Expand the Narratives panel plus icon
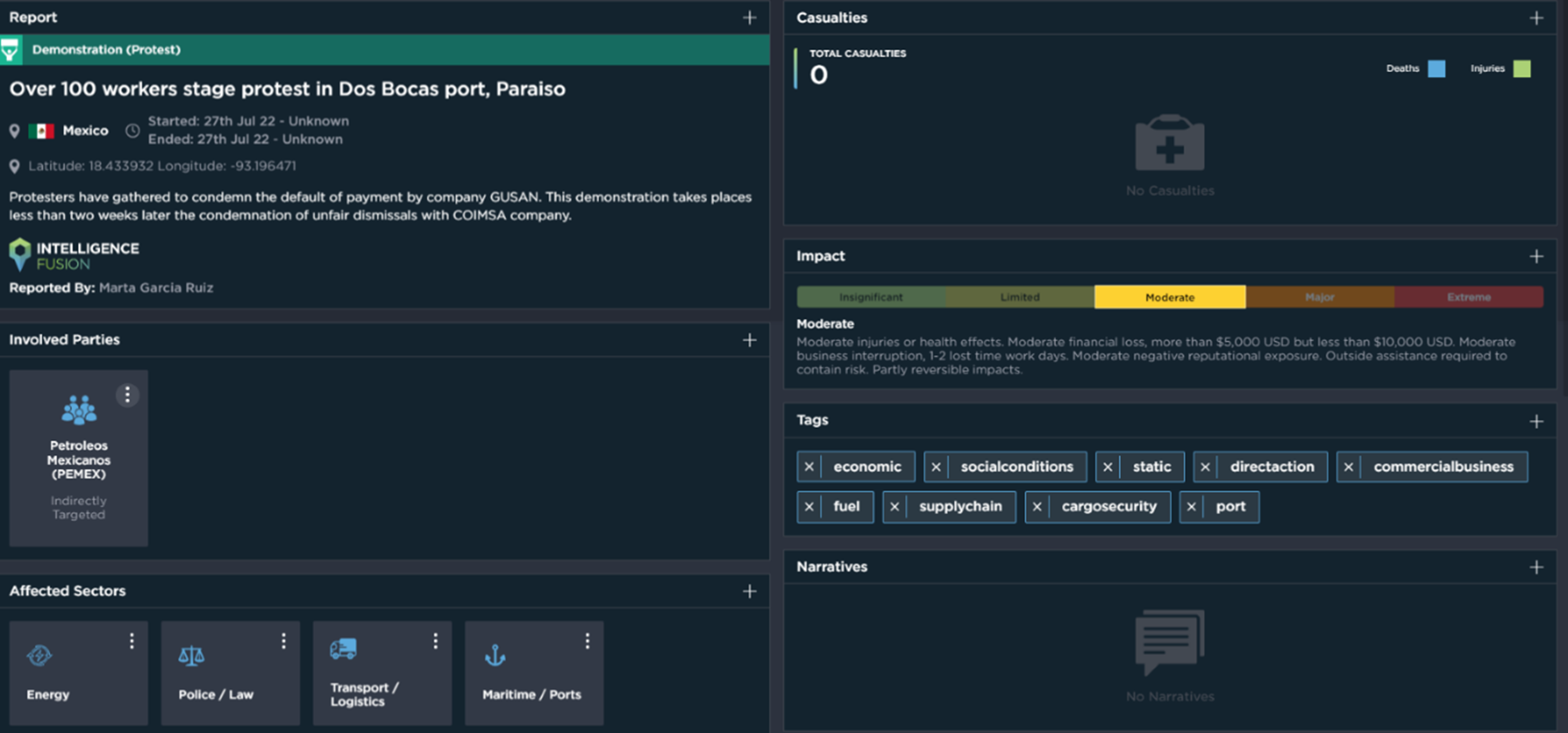Viewport: 1568px width, 733px height. click(1536, 568)
